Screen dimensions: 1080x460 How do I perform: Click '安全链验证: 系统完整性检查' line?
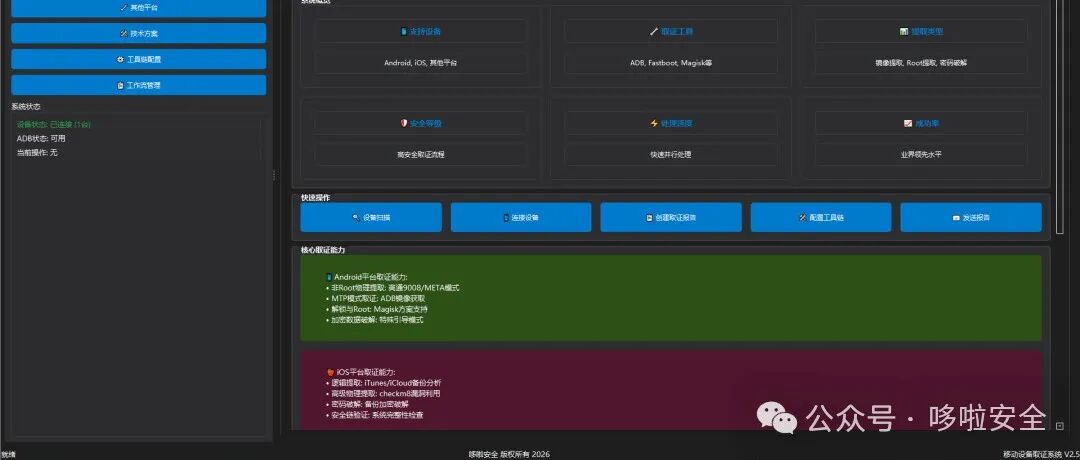(374, 415)
